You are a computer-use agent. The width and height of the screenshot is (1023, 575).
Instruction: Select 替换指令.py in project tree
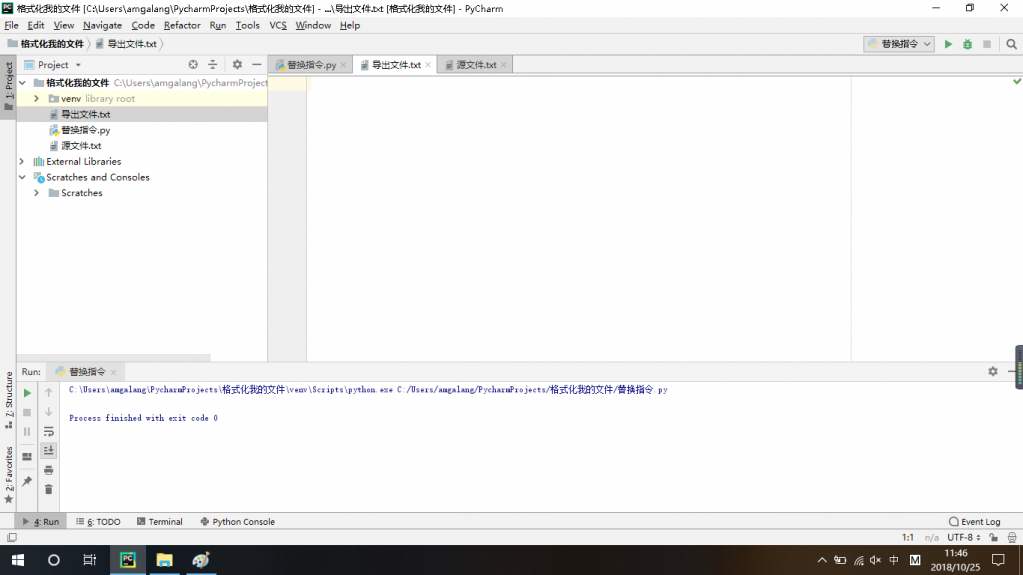coord(85,130)
